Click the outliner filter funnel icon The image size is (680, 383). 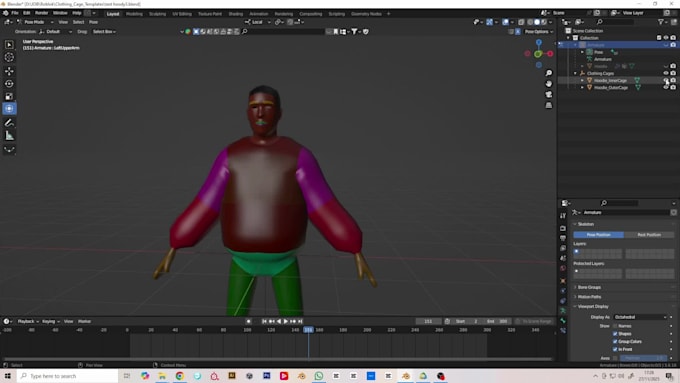coord(660,22)
